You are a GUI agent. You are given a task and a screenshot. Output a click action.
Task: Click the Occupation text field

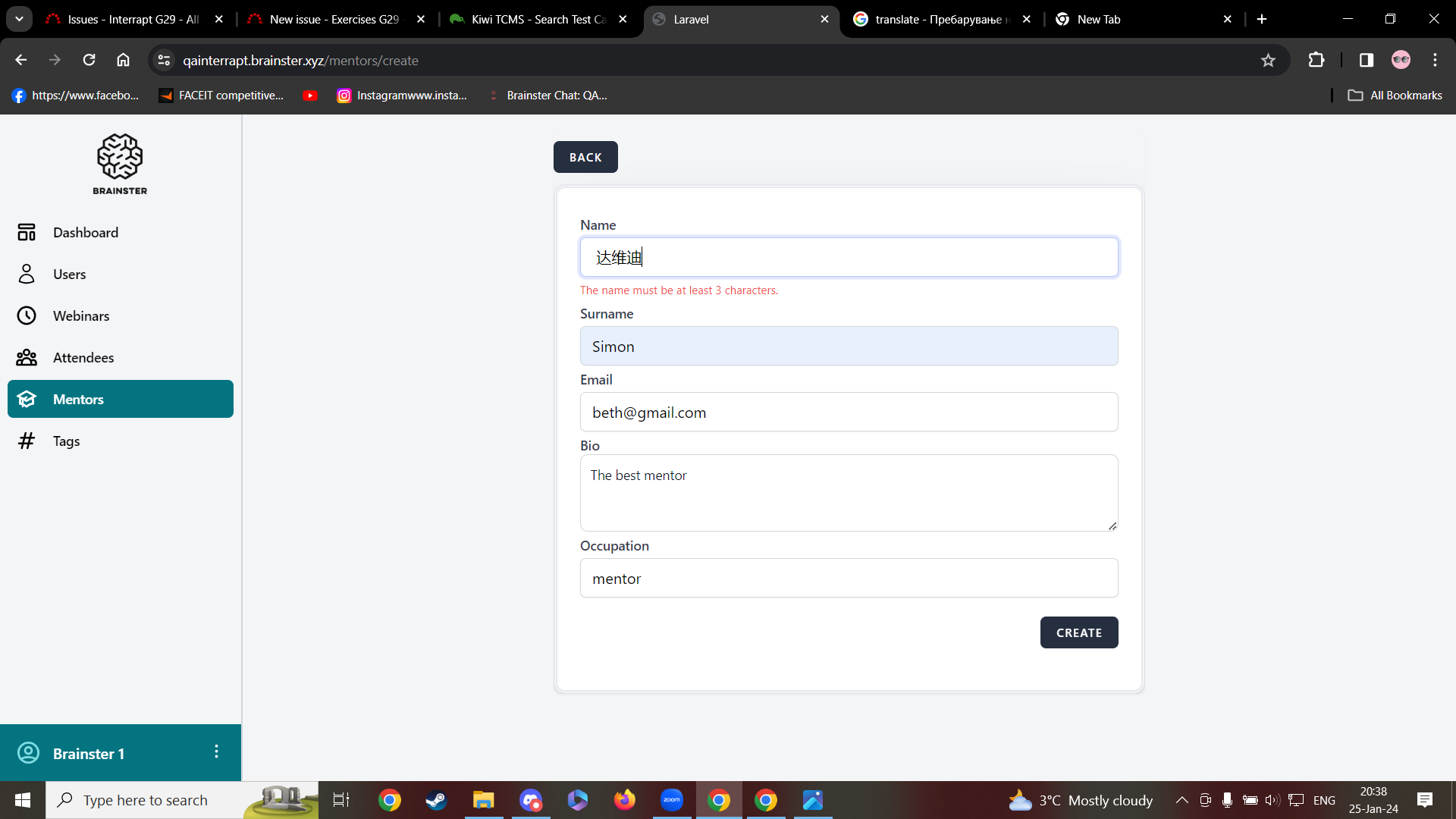[x=848, y=579]
